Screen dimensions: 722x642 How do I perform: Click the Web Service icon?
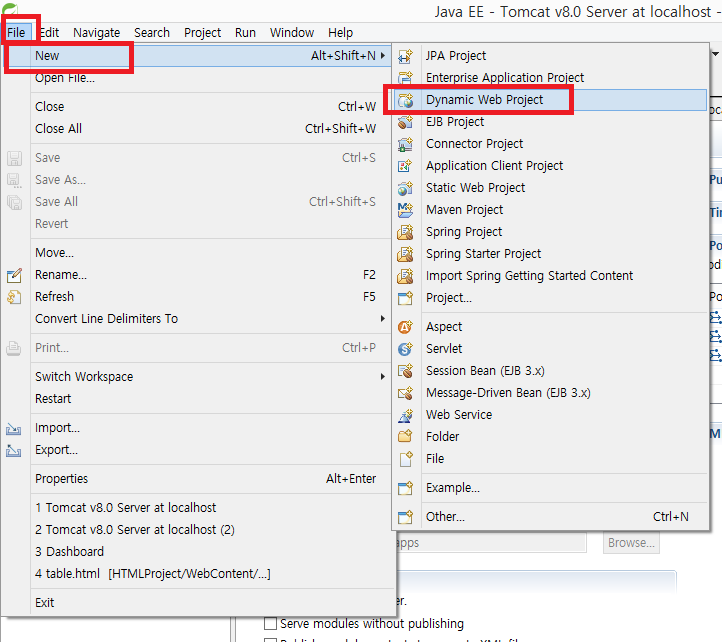tap(405, 415)
